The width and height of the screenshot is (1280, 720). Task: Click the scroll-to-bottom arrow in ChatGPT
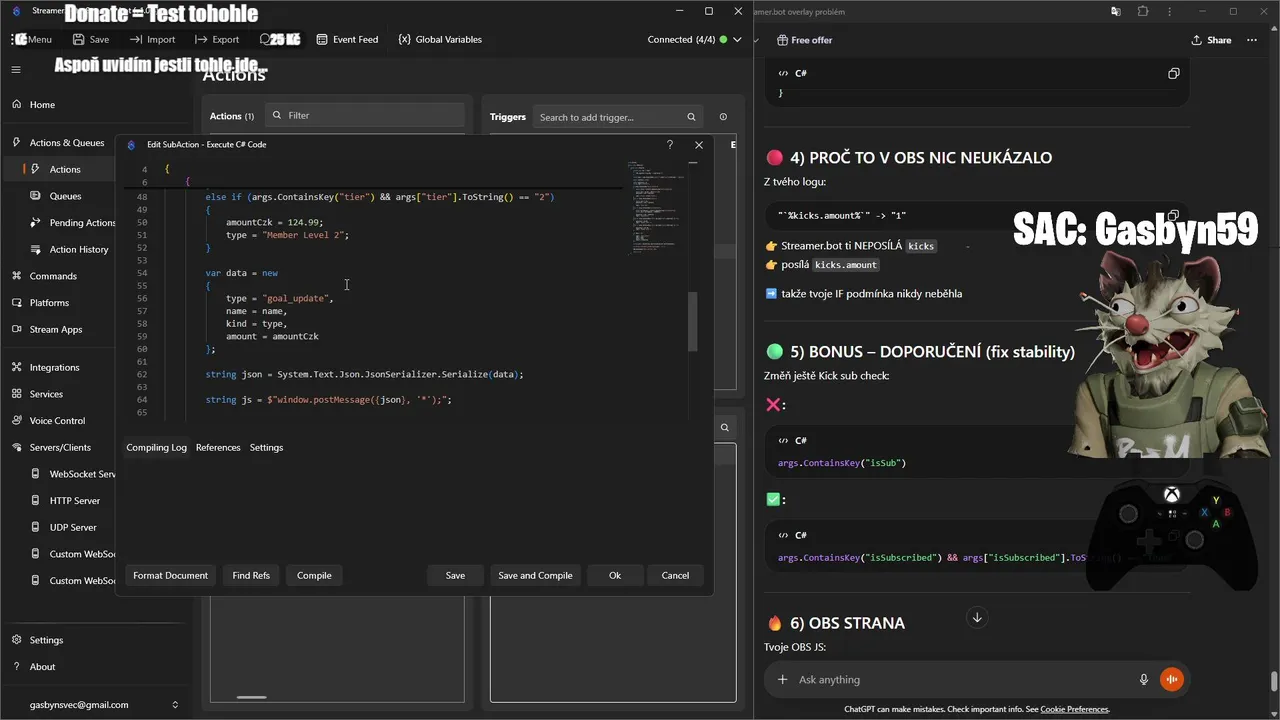coord(977,618)
